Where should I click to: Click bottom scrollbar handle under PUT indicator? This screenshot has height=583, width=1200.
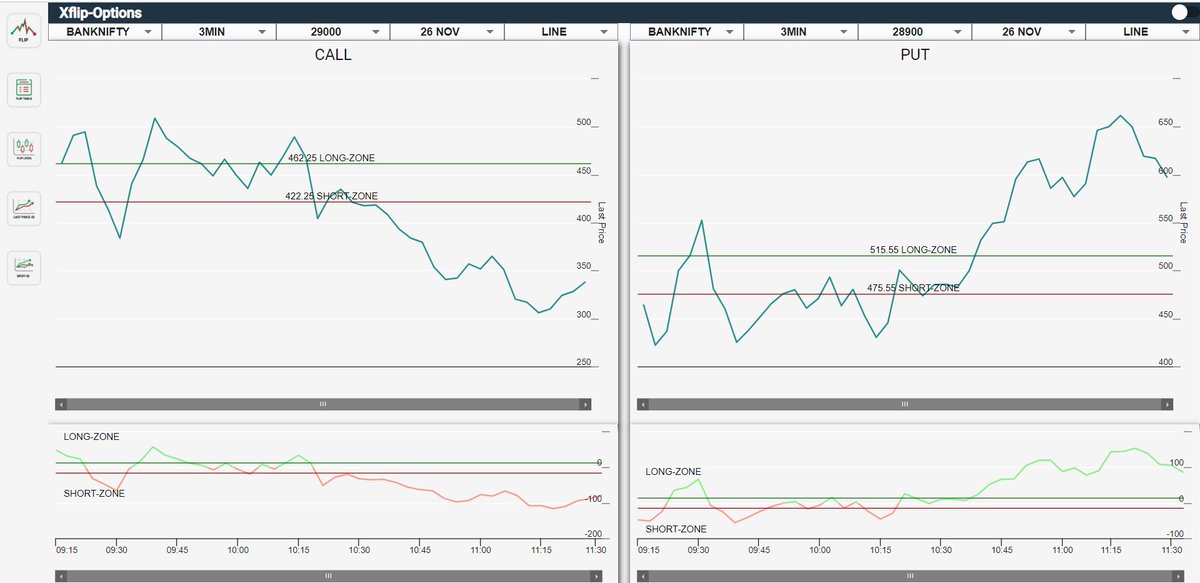(911, 577)
